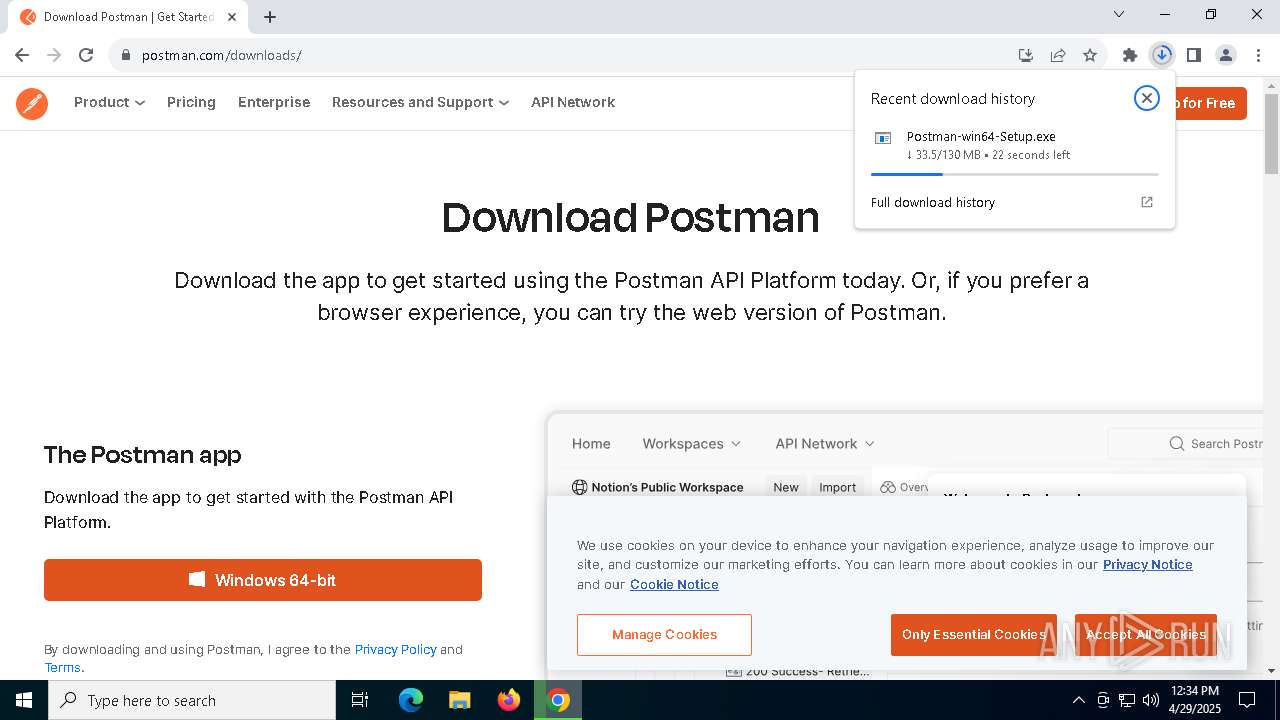The width and height of the screenshot is (1280, 720).
Task: Expand Workspaces in the app preview
Action: point(692,443)
